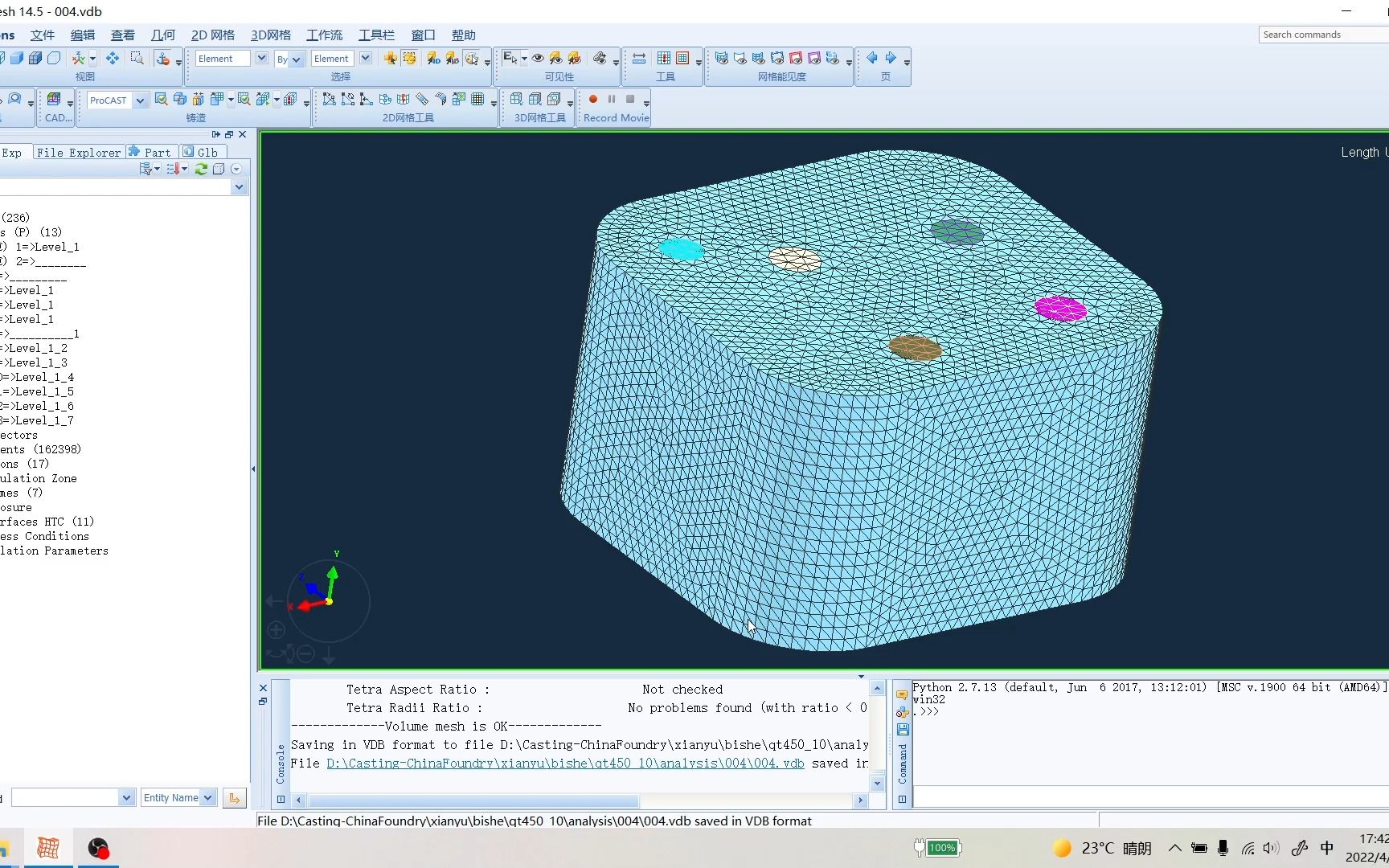Click the first 3D mesh tools cube icon
Viewport: 1389px width, 868px height.
[516, 99]
